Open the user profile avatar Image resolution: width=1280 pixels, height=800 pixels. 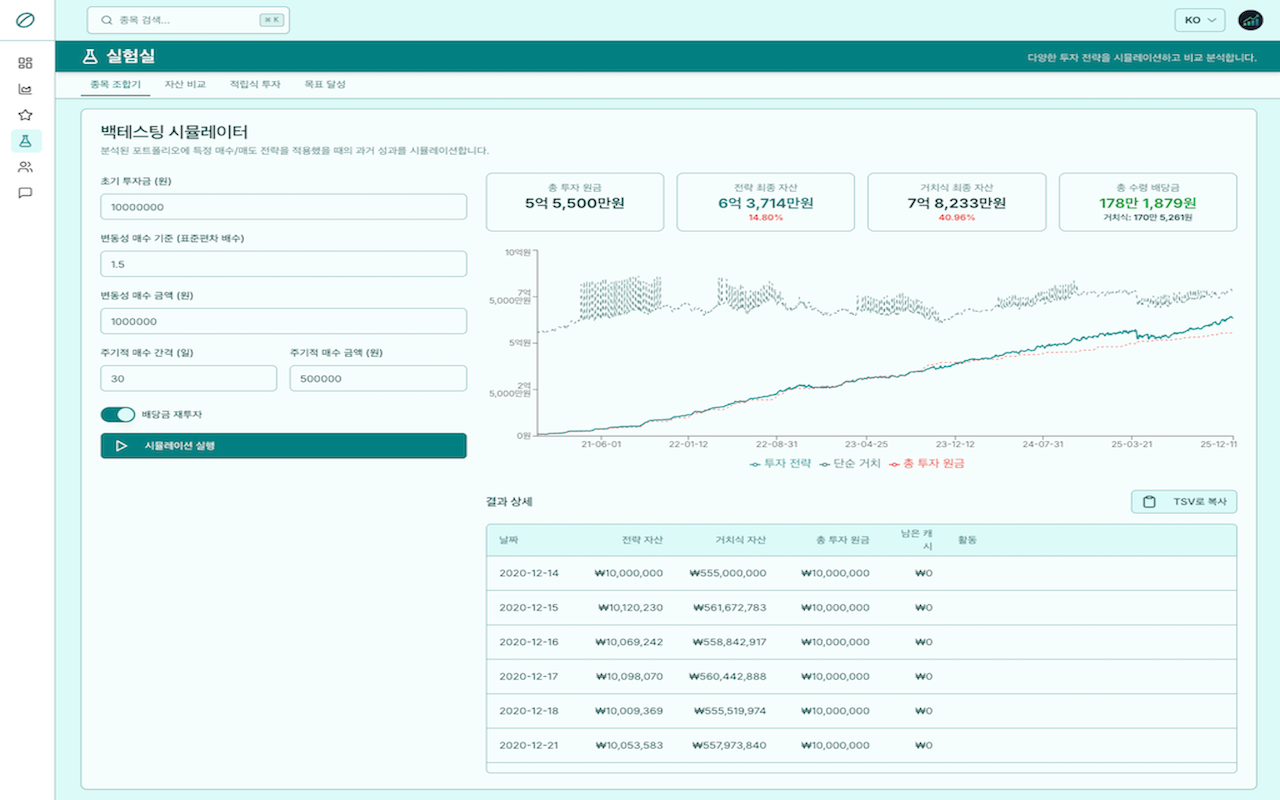pos(1250,20)
